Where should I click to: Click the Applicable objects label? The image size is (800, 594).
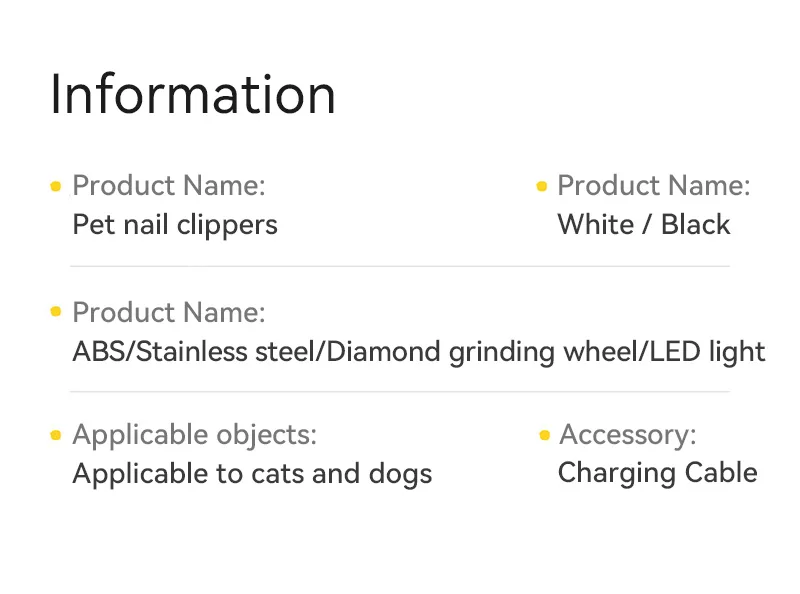pos(194,435)
